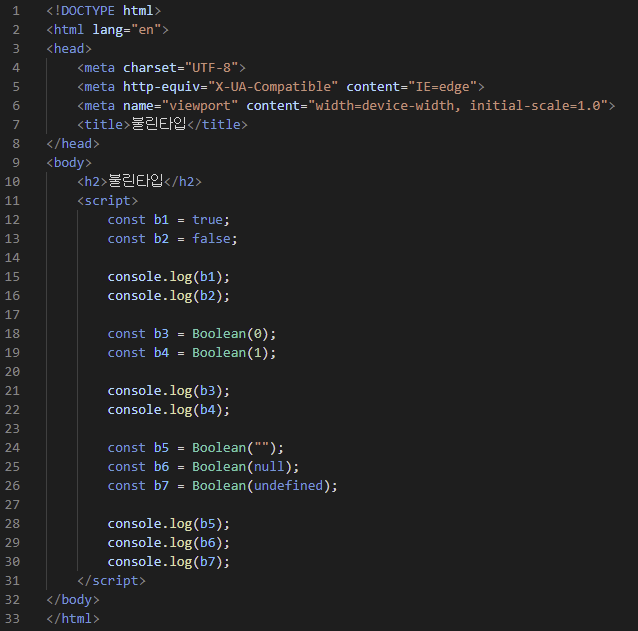Click the Boolean("") call
638x631 pixels.
(x=234, y=448)
